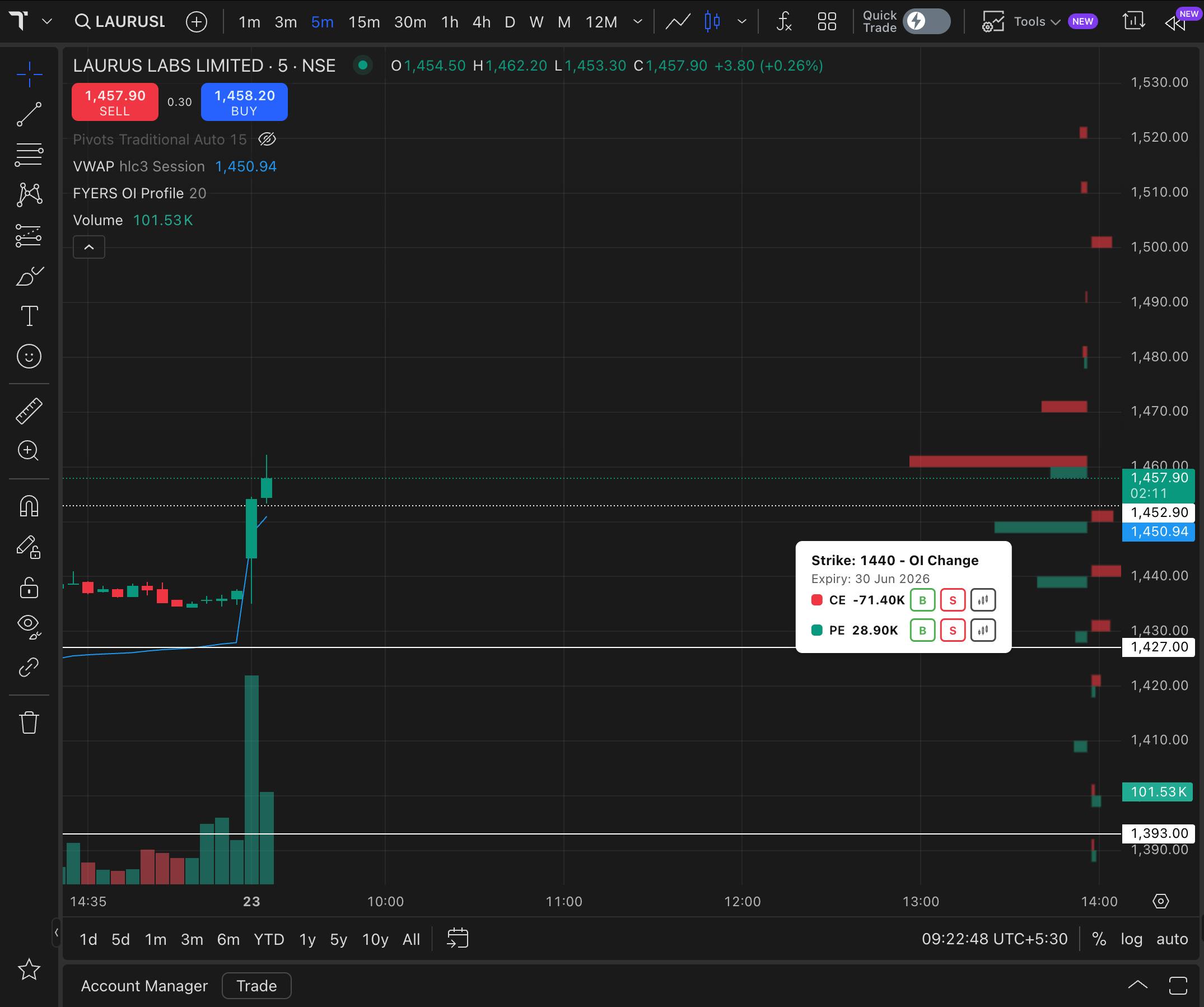Click the FYERS logo icon

[x=19, y=21]
